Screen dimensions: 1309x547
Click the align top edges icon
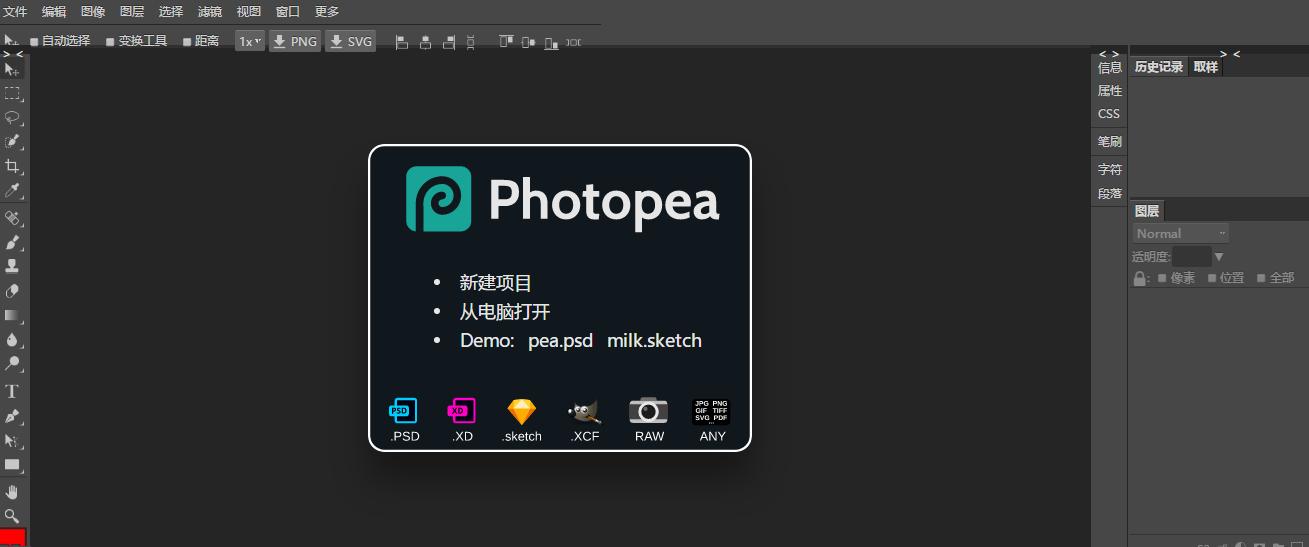pyautogui.click(x=505, y=42)
